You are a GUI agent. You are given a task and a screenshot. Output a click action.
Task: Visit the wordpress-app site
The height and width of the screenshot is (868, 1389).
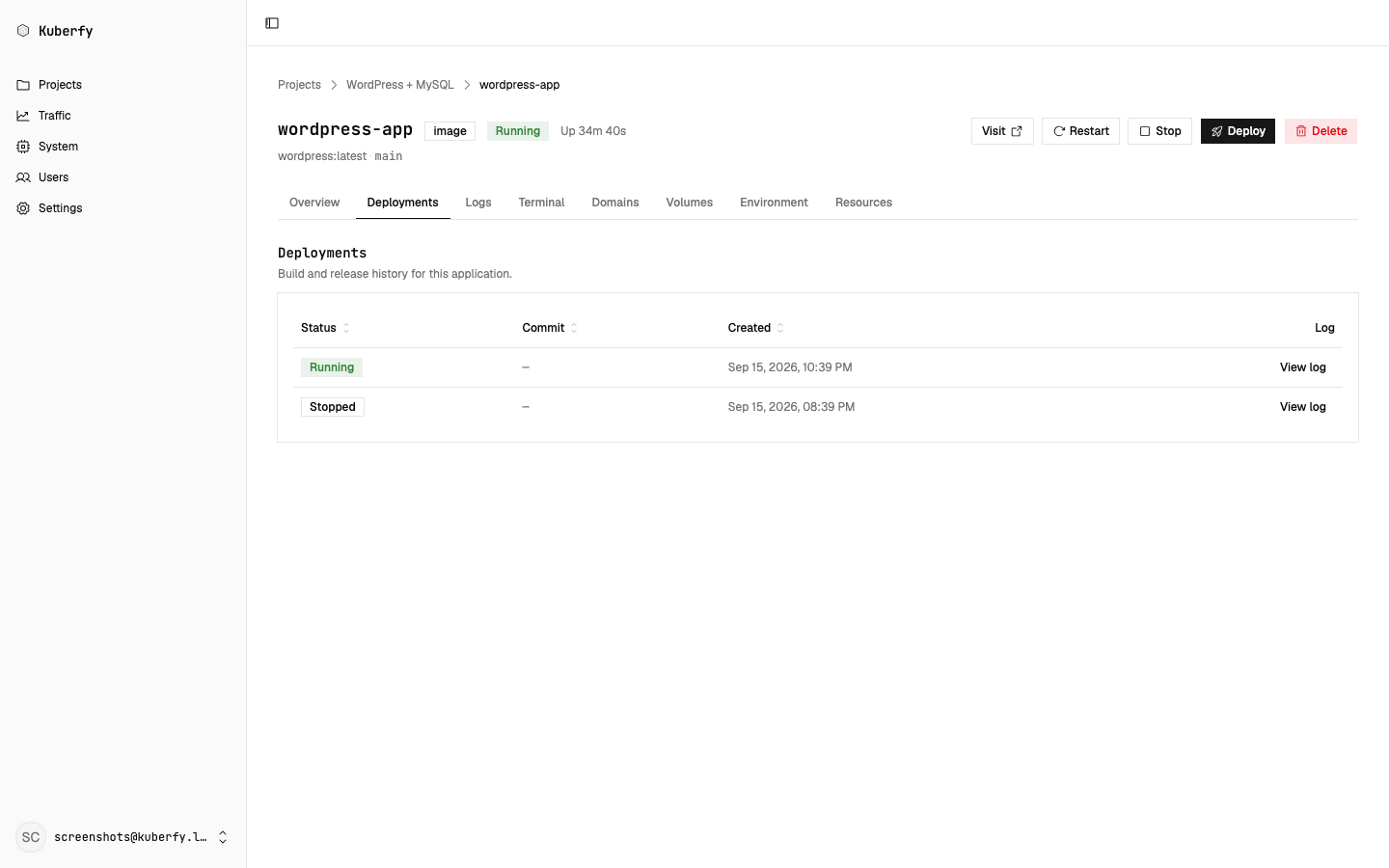click(x=1002, y=131)
